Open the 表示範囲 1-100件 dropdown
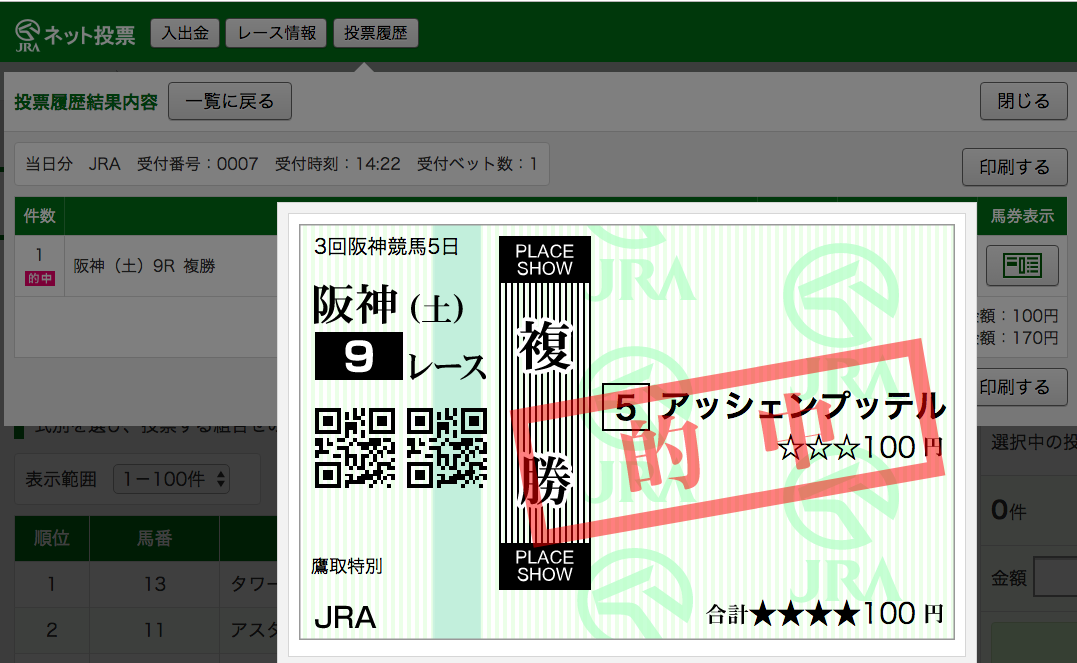 tap(172, 479)
